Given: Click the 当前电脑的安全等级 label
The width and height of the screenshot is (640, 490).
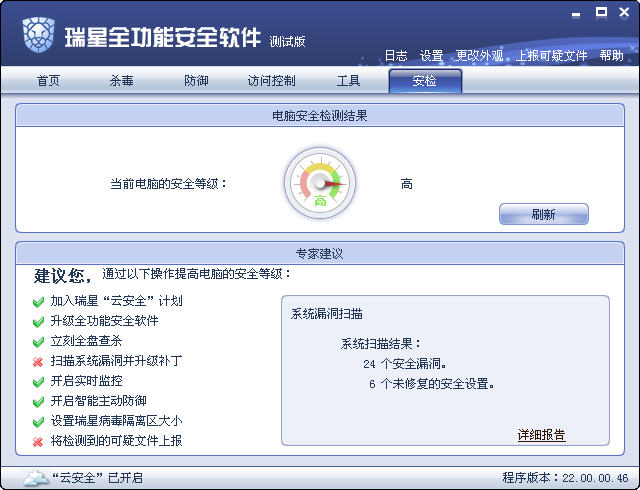Looking at the screenshot, I should (168, 184).
